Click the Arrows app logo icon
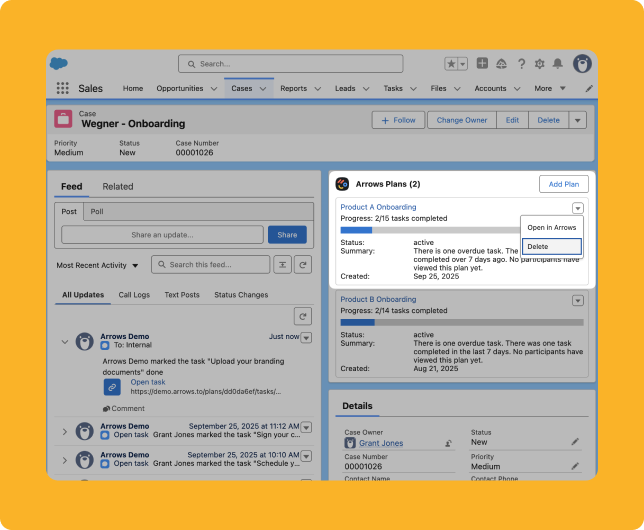 343,184
